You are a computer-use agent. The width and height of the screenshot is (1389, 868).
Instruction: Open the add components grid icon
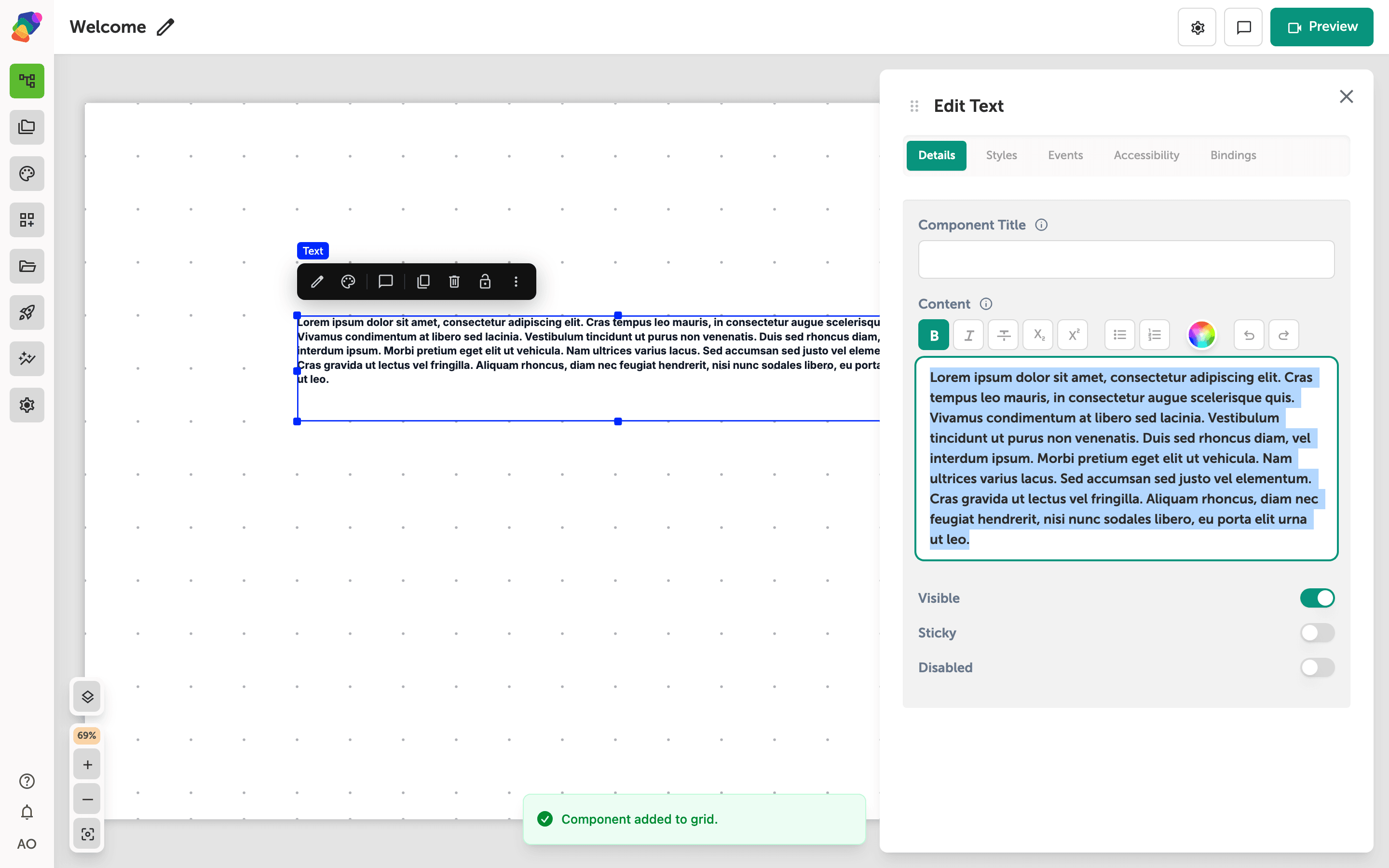(27, 220)
